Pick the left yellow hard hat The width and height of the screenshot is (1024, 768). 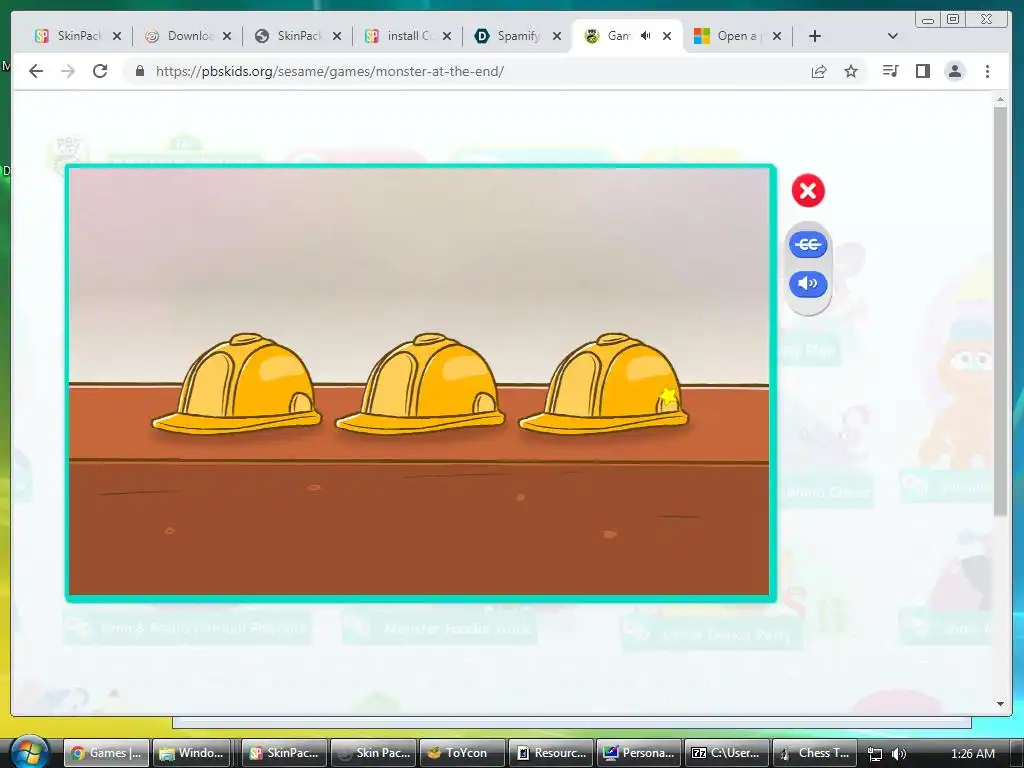click(x=237, y=384)
